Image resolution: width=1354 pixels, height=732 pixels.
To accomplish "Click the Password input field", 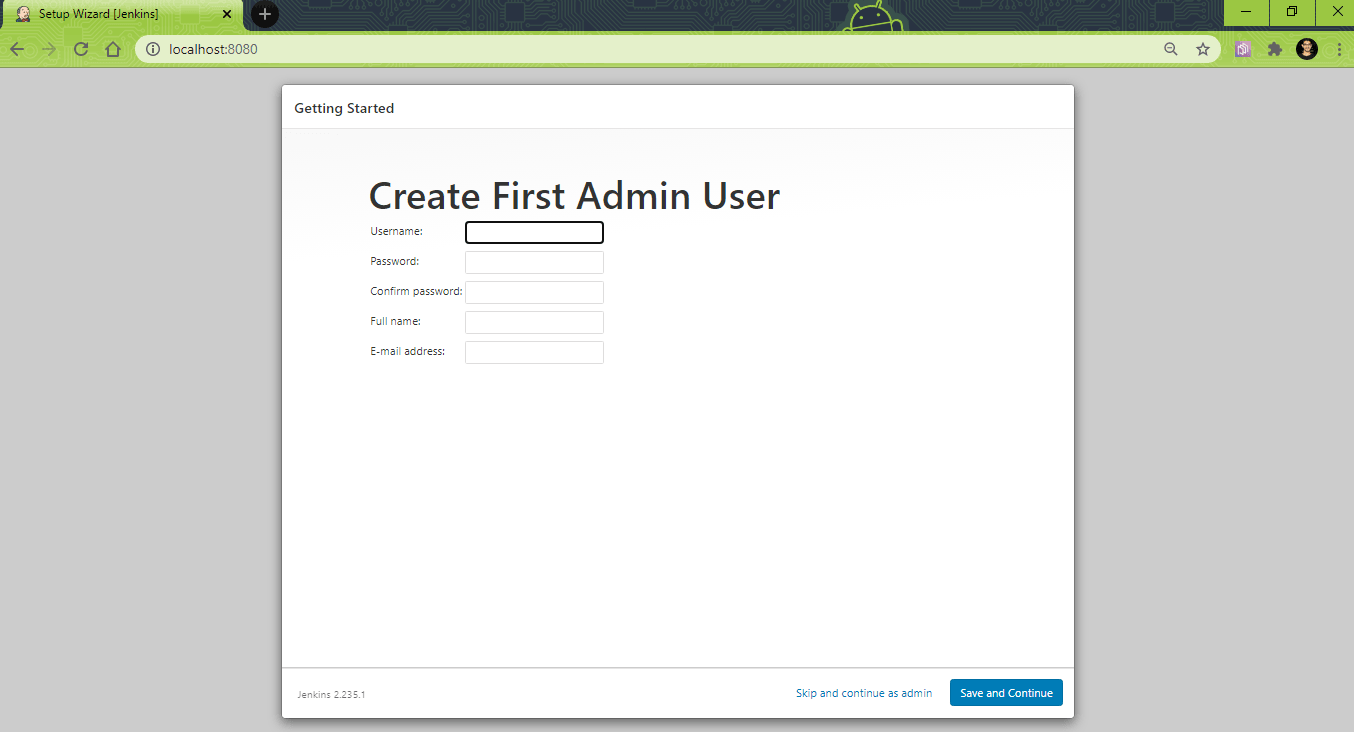I will tap(534, 262).
